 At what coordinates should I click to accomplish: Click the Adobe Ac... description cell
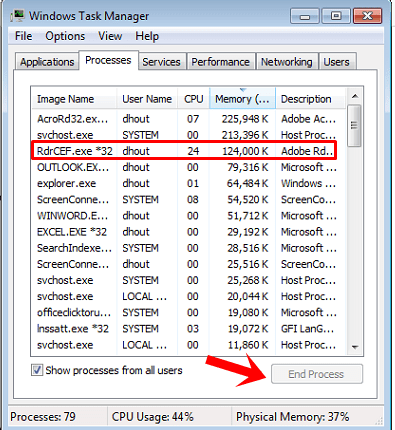pyautogui.click(x=308, y=119)
